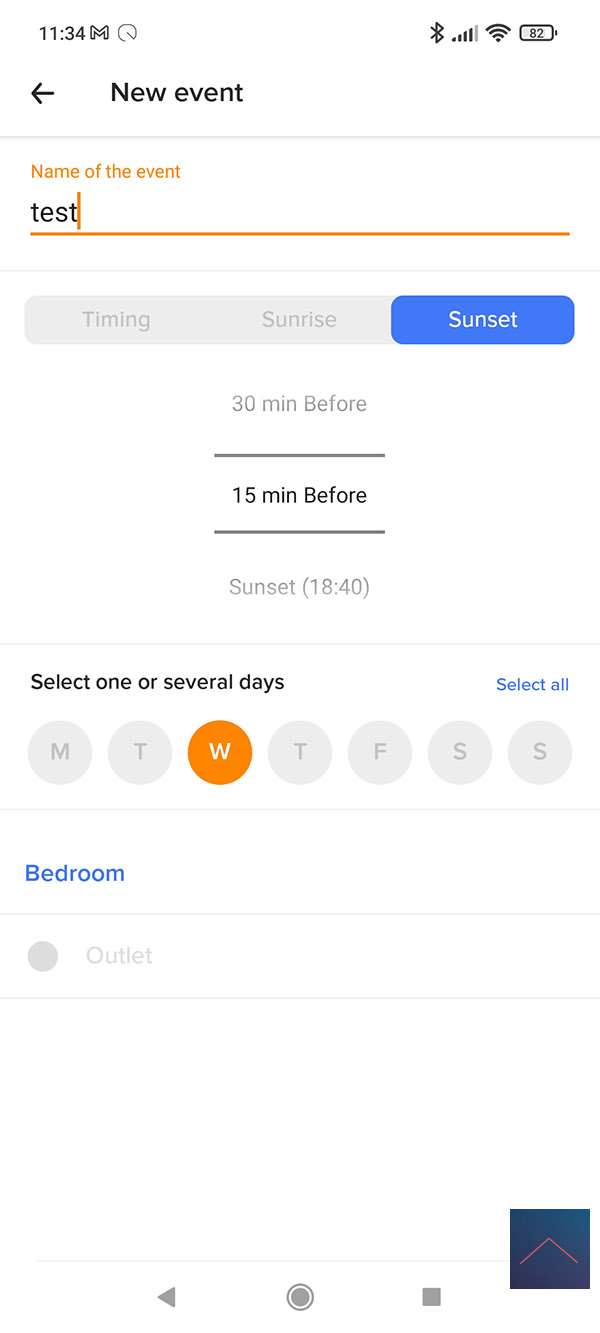Tap the Bluetooth status bar icon
Screen dimensions: 600x1333
[x=436, y=33]
